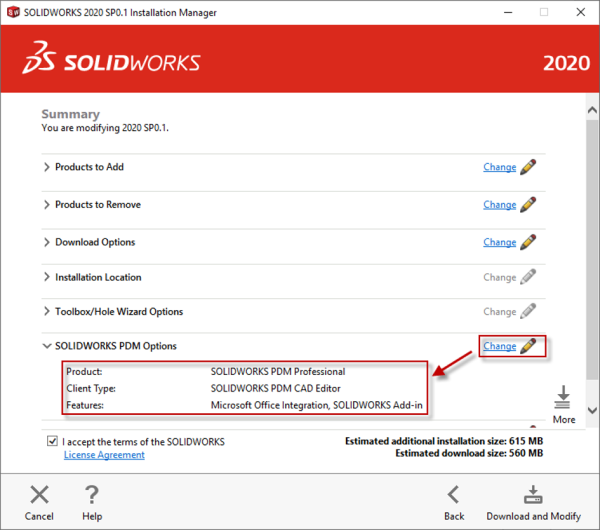Viewport: 600px width, 530px height.
Task: Open the License Agreement link
Action: pyautogui.click(x=104, y=455)
